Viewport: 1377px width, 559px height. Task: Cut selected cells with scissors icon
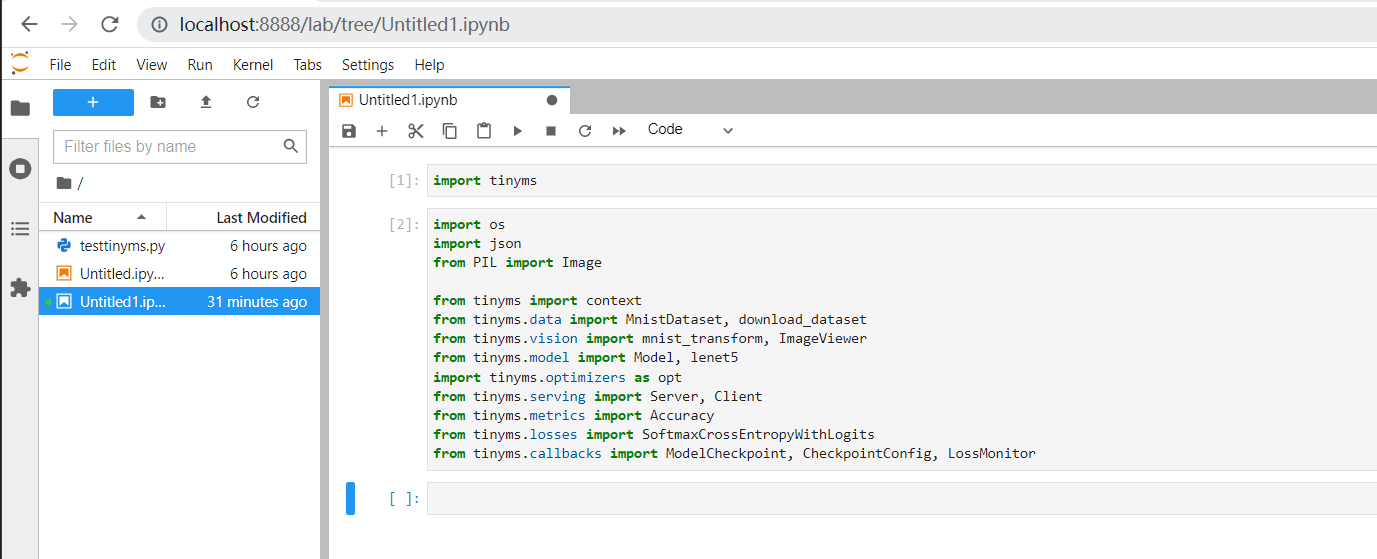(416, 131)
